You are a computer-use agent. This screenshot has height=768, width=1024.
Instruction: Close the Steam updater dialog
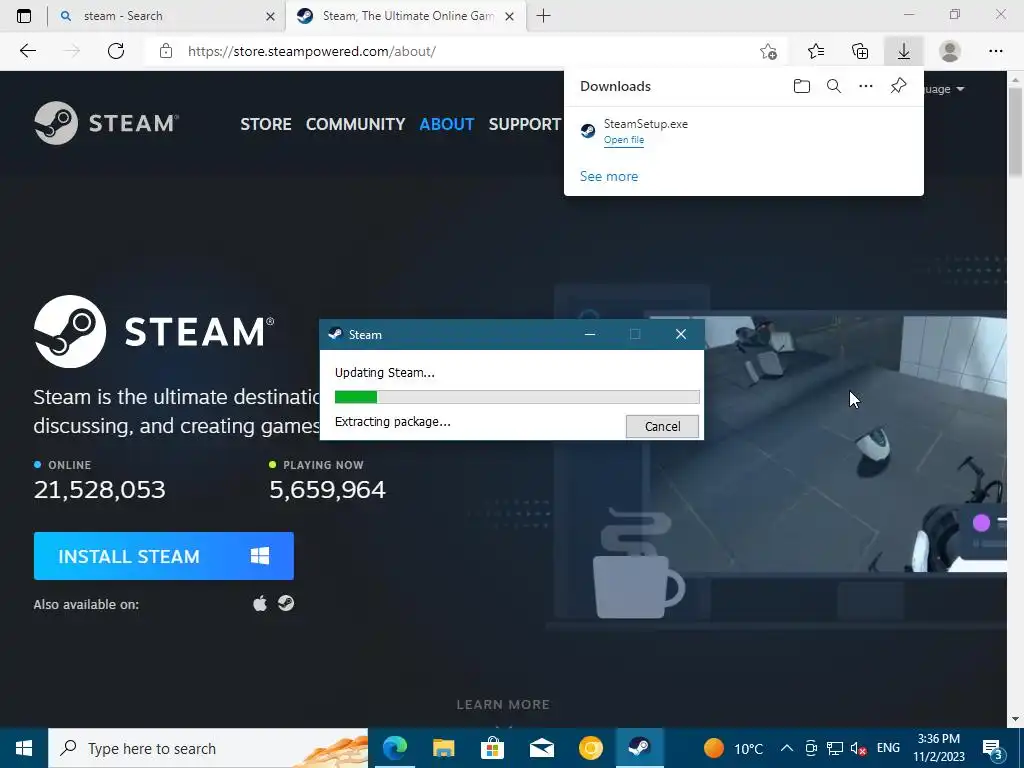pyautogui.click(x=680, y=334)
